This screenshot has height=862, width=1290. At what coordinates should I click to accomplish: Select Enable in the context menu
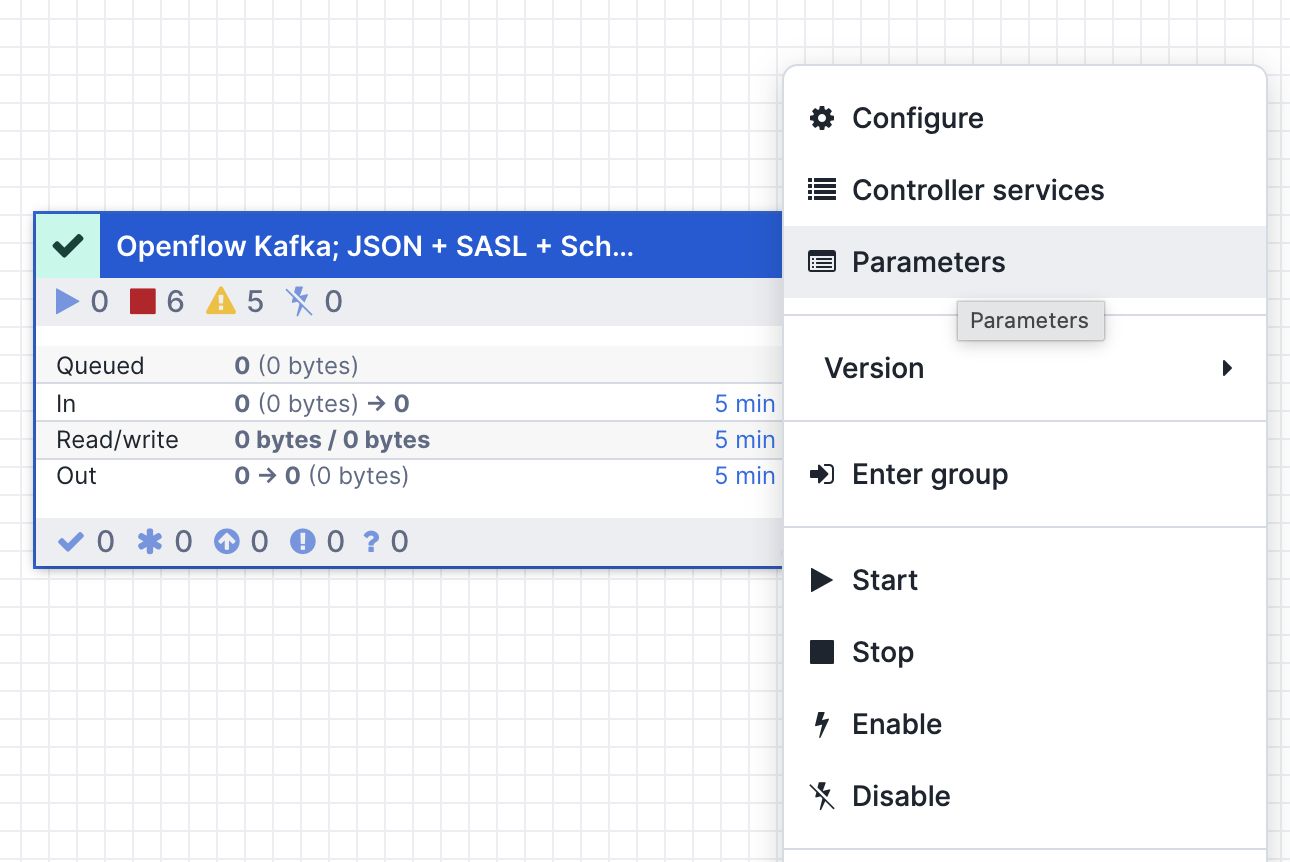(x=1025, y=724)
